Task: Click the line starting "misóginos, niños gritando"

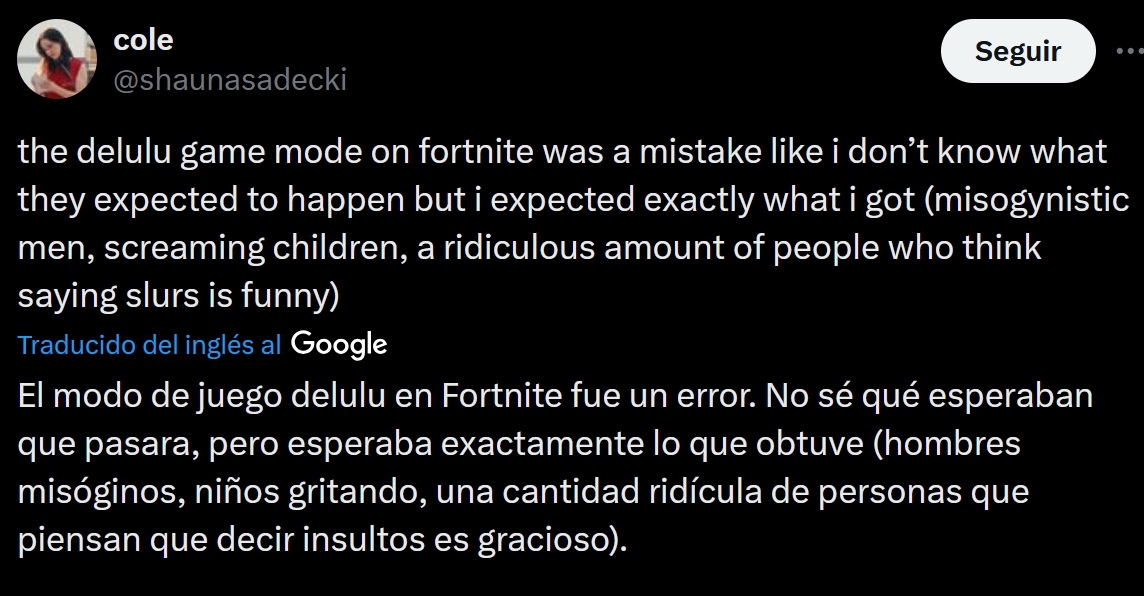Action: click(x=523, y=493)
